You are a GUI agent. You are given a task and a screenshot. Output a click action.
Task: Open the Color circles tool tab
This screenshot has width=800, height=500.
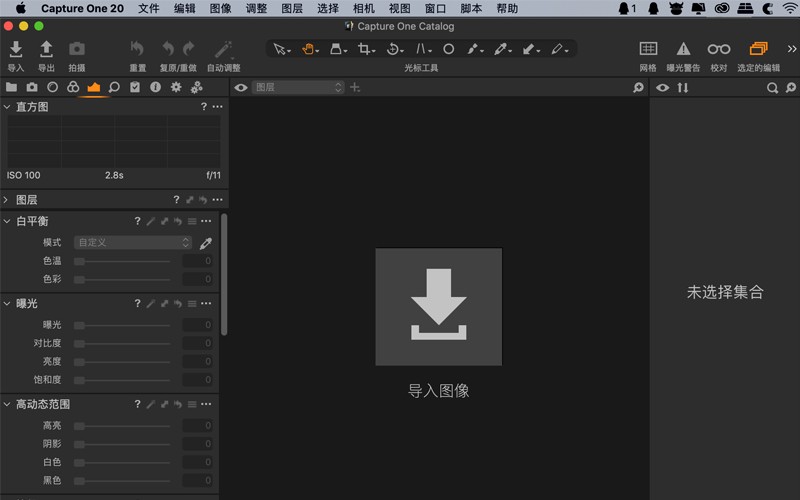tap(73, 87)
